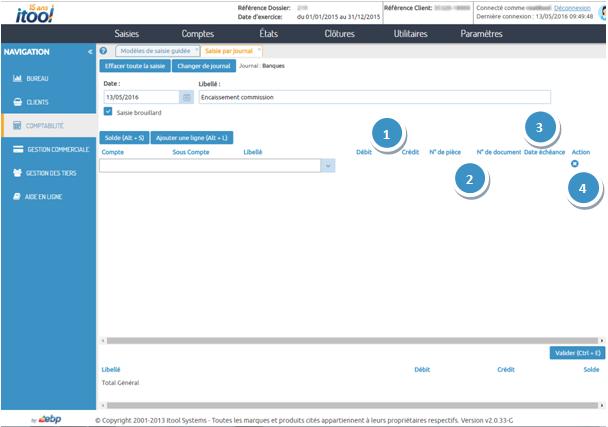
Task: Click the Valider (Ctrl + E) button
Action: (x=577, y=353)
